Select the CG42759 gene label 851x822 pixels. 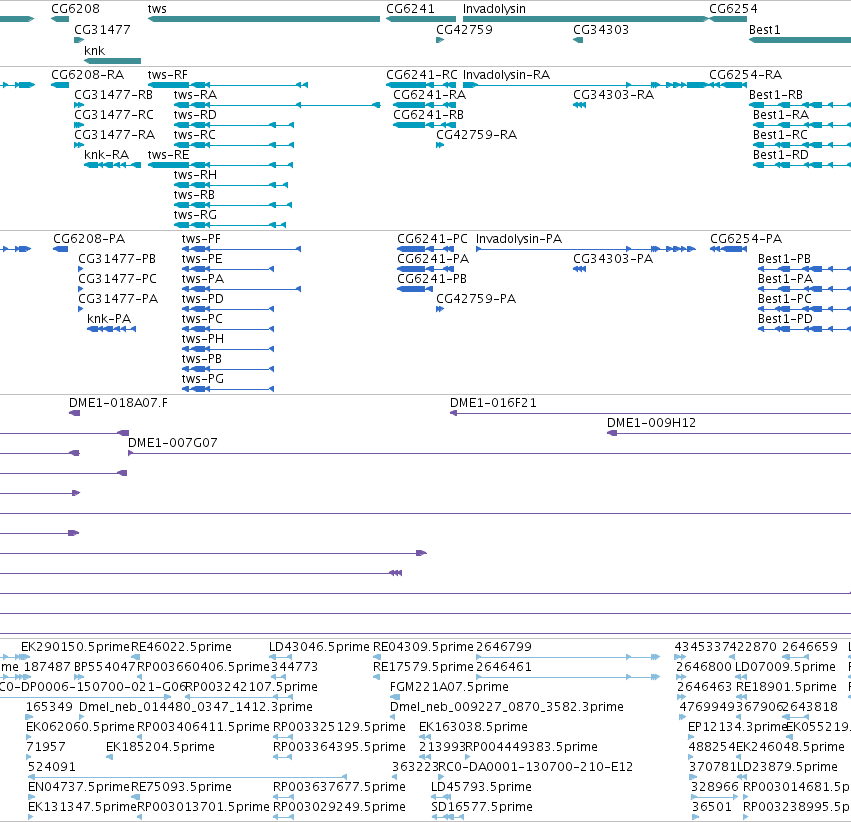pos(465,30)
